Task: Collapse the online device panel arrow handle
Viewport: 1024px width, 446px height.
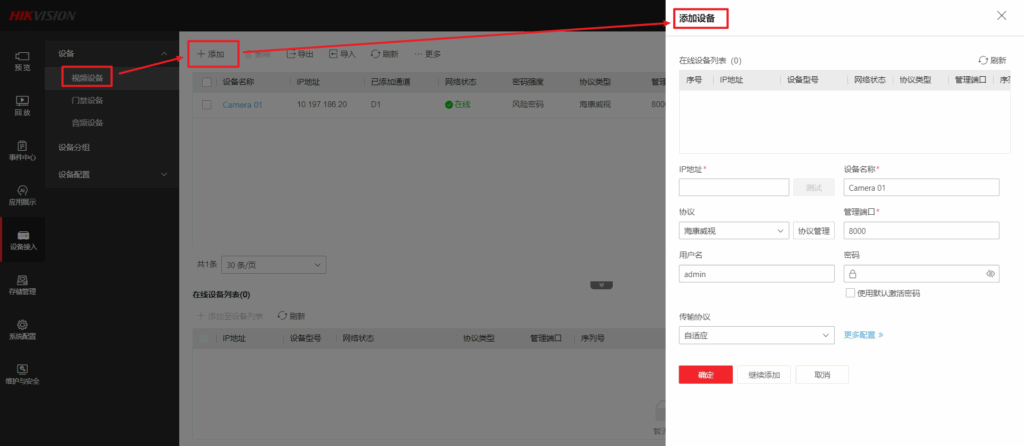Action: coord(601,285)
